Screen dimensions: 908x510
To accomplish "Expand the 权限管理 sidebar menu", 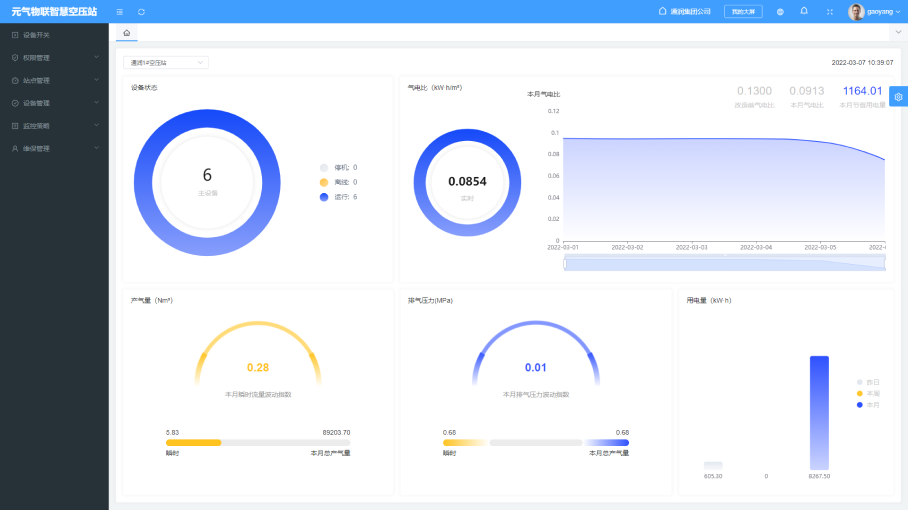I will (x=54, y=58).
